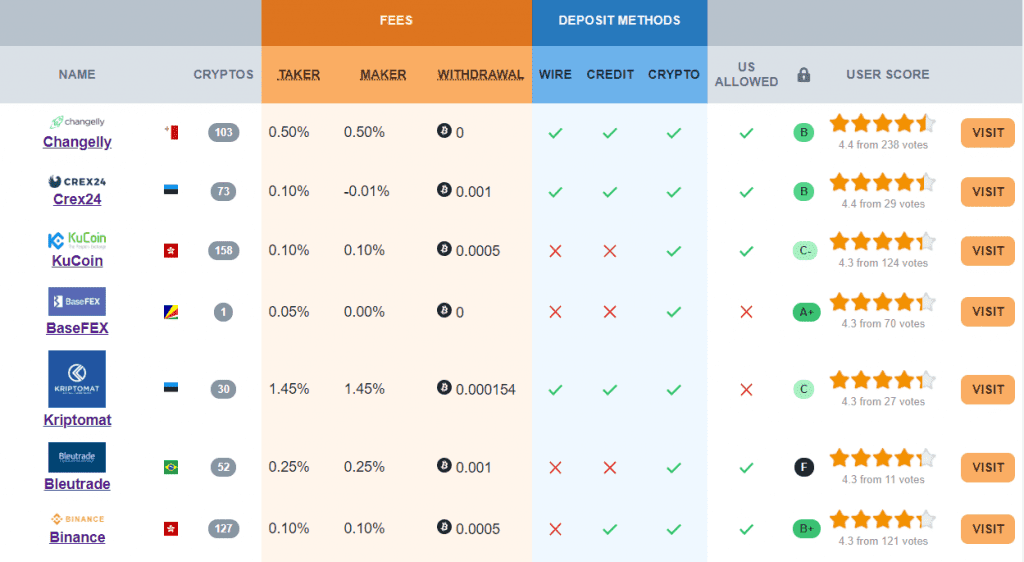Click the lock security column icon
This screenshot has height=562, width=1024.
[x=803, y=75]
